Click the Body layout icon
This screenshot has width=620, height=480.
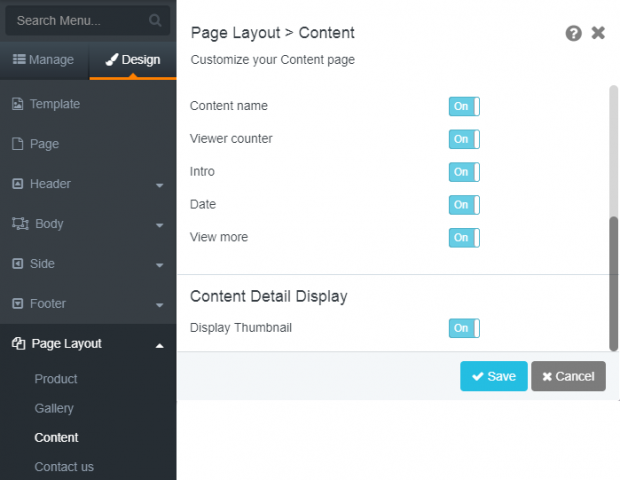[20, 224]
